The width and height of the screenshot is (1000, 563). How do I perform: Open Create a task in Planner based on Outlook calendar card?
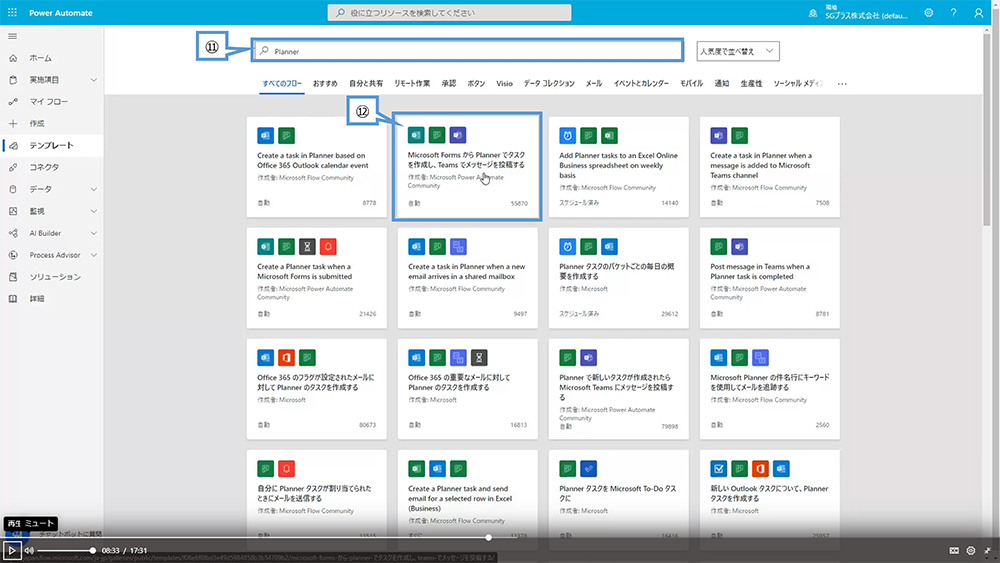(316, 167)
